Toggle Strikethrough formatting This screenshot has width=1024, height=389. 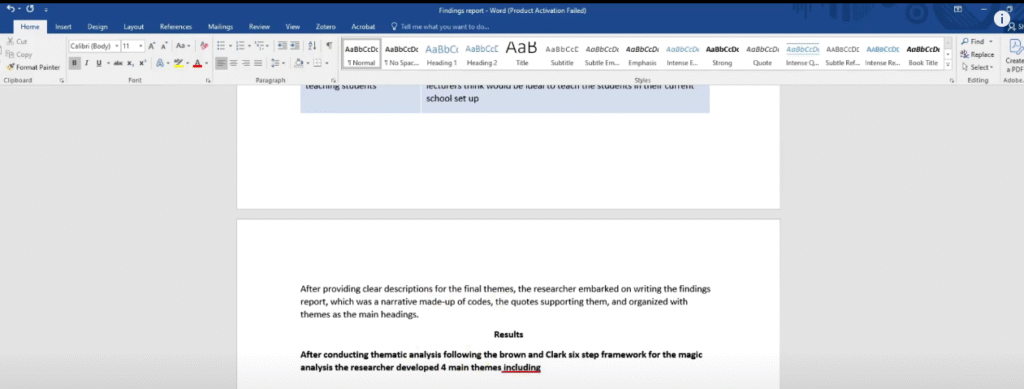118,63
